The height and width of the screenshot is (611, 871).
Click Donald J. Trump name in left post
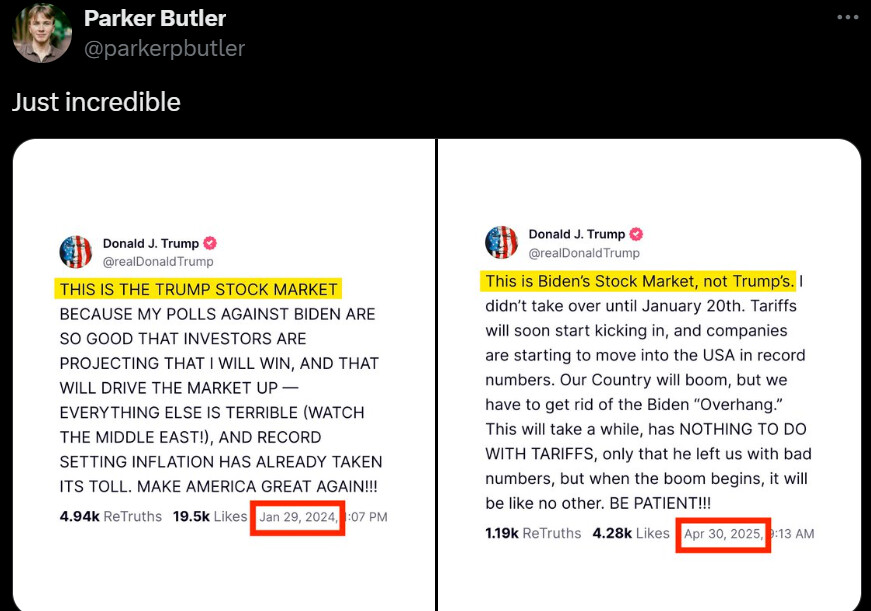151,243
